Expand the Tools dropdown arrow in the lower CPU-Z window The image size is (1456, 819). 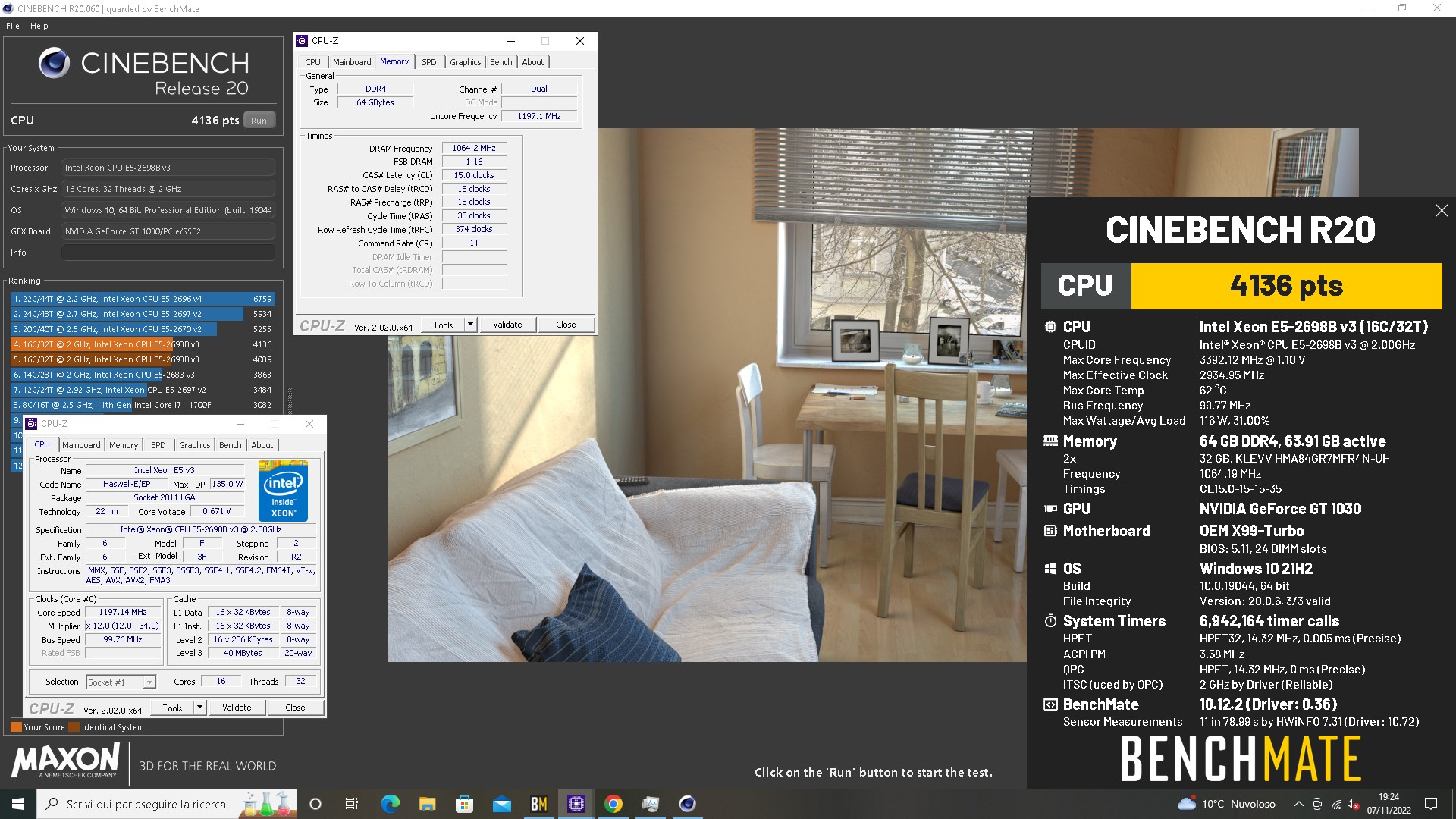199,708
